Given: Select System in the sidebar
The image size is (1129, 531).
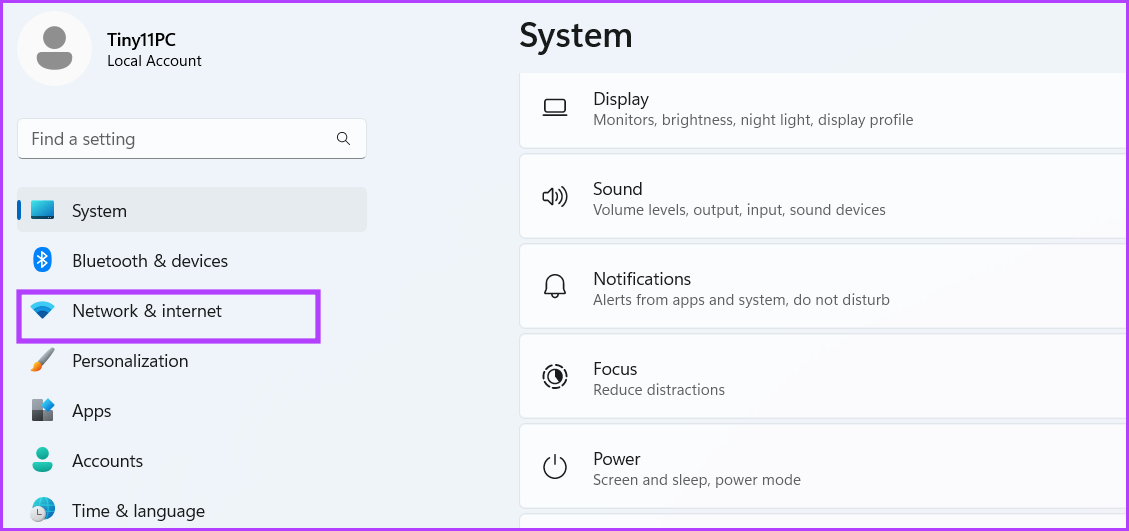Looking at the screenshot, I should (192, 210).
